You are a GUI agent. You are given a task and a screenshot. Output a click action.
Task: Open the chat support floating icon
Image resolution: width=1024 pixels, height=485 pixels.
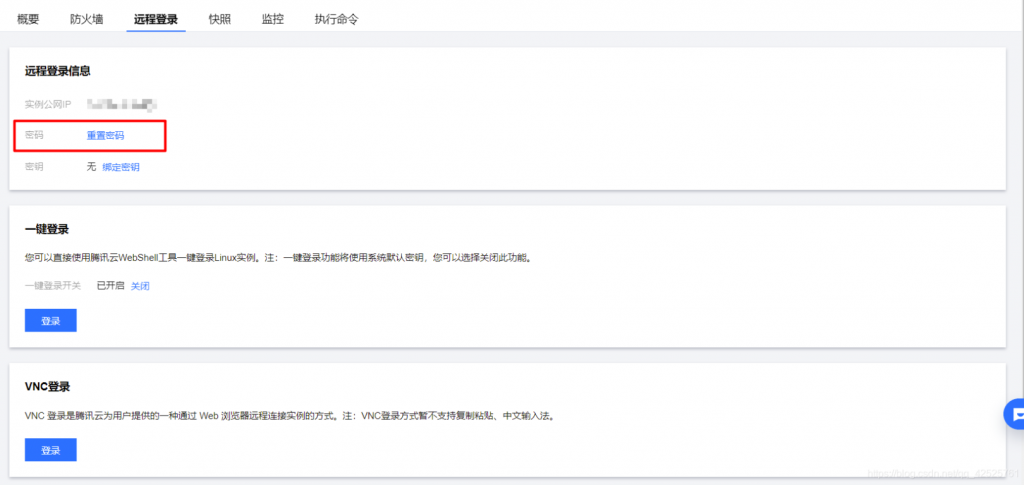[1015, 414]
